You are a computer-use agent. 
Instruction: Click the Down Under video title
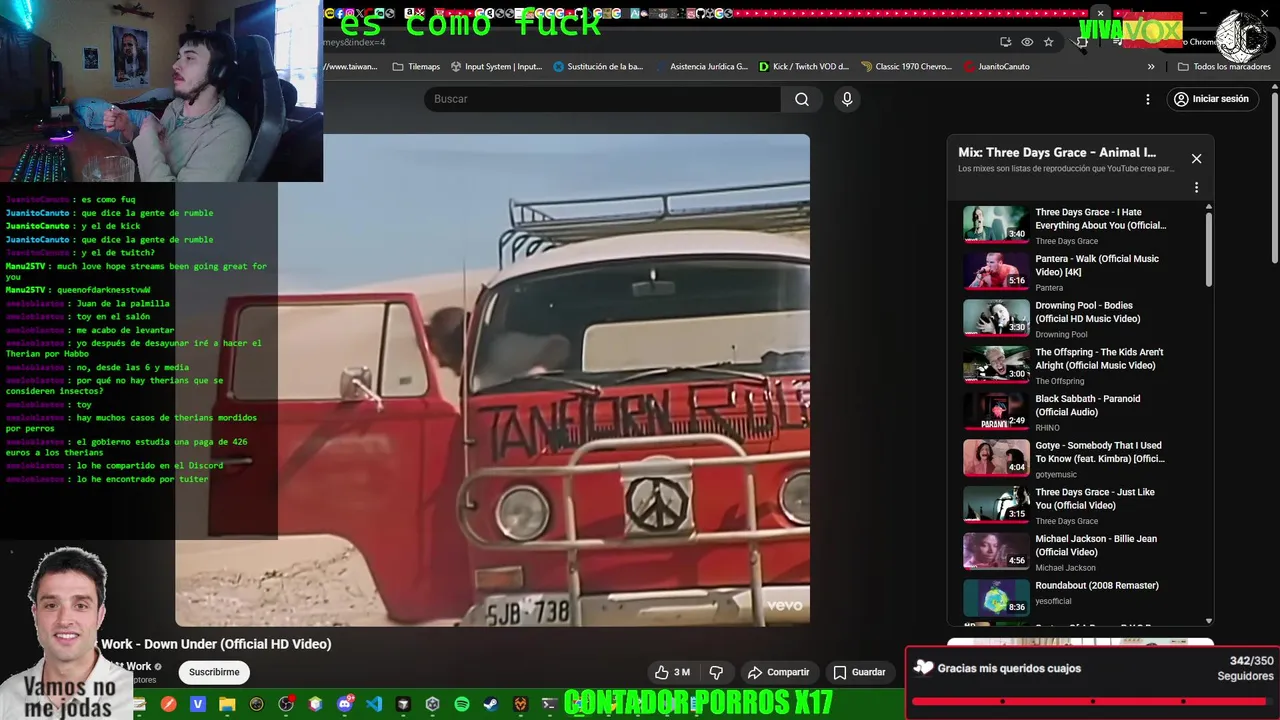coord(216,644)
